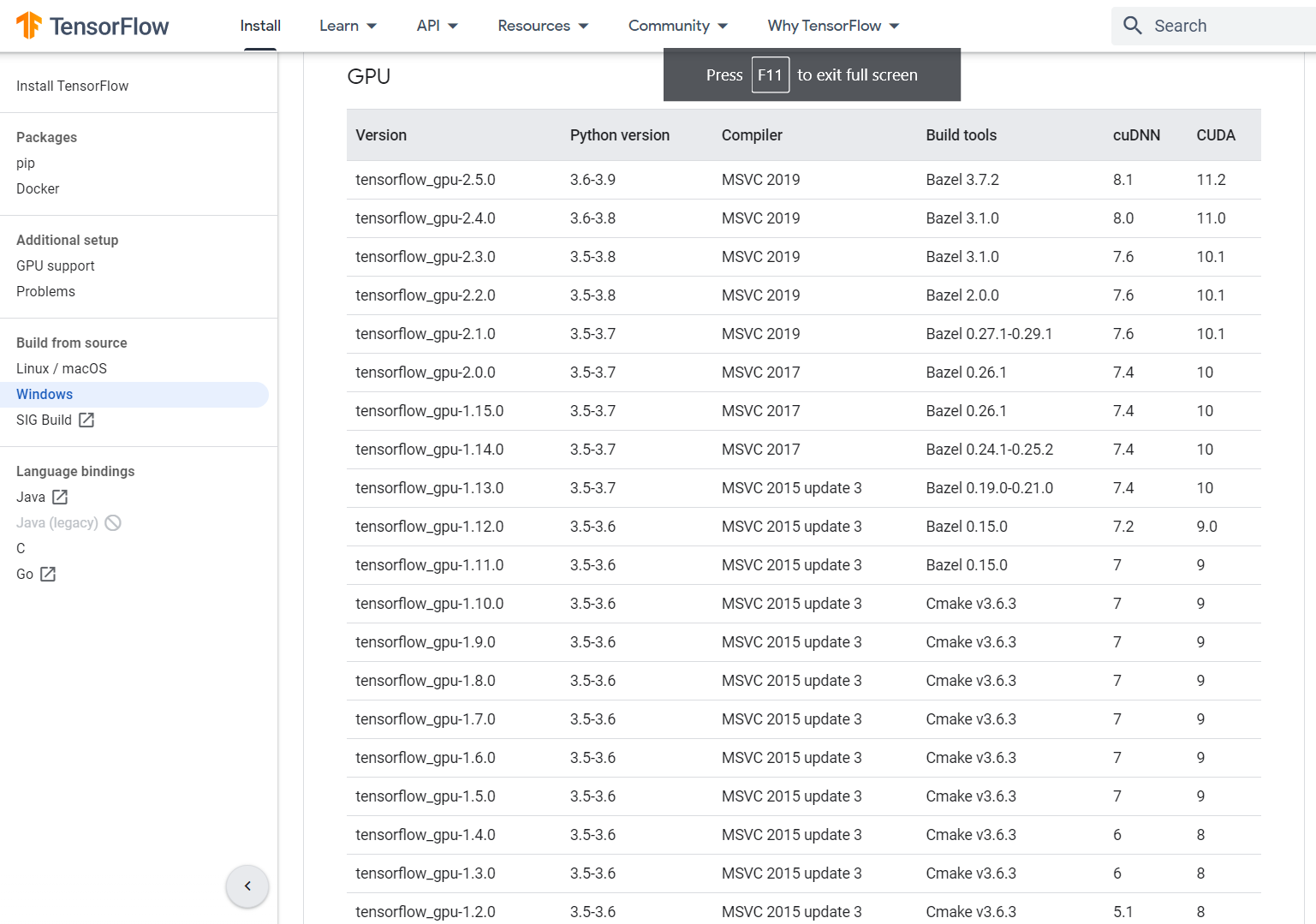This screenshot has width=1316, height=924.
Task: Click the 3.6-3.8 Python version cell
Action: 592,218
